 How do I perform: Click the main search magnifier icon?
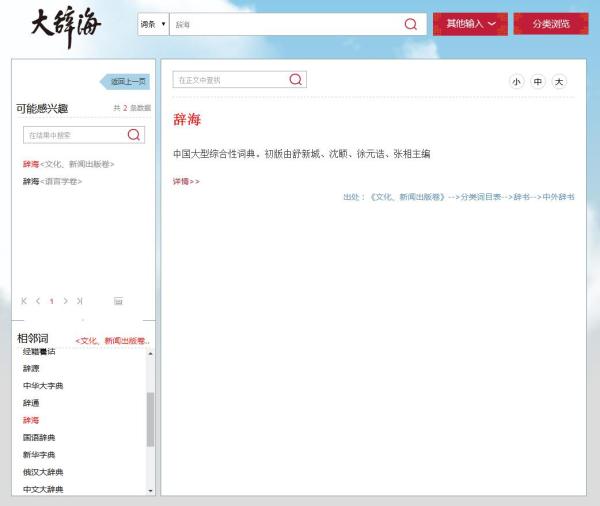pyautogui.click(x=411, y=24)
